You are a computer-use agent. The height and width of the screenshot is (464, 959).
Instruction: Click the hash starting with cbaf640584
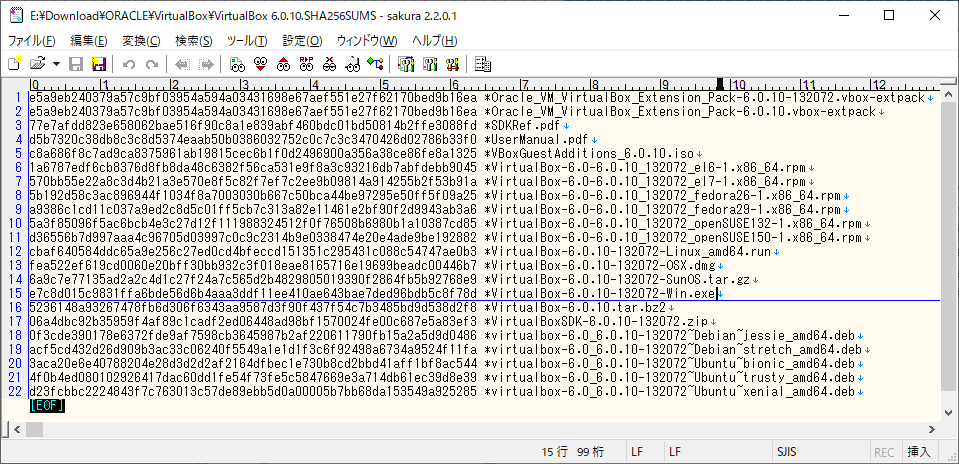[253, 252]
